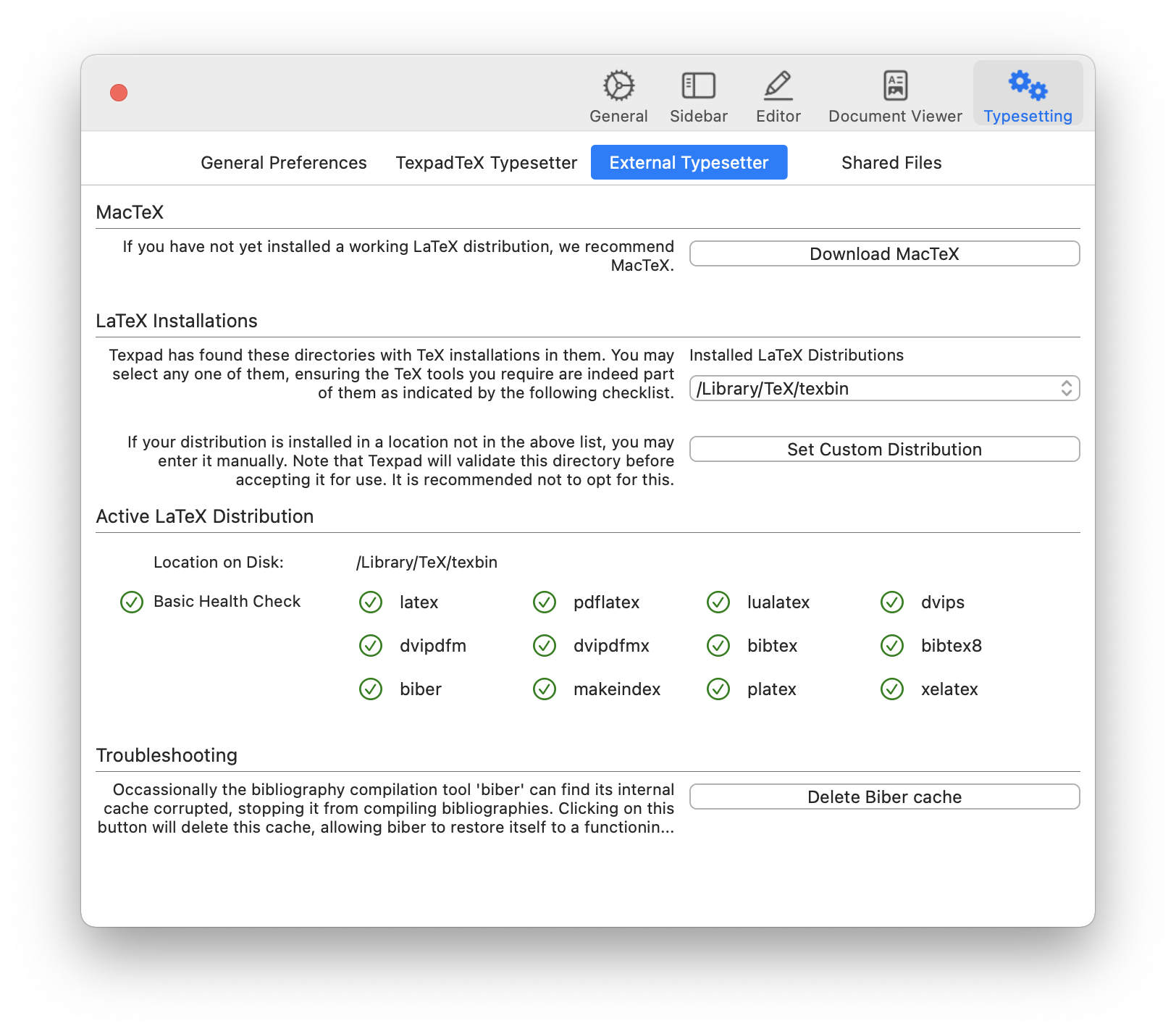The image size is (1176, 1034).
Task: Click the checkmark icon beside dvipdfm
Action: (x=371, y=645)
